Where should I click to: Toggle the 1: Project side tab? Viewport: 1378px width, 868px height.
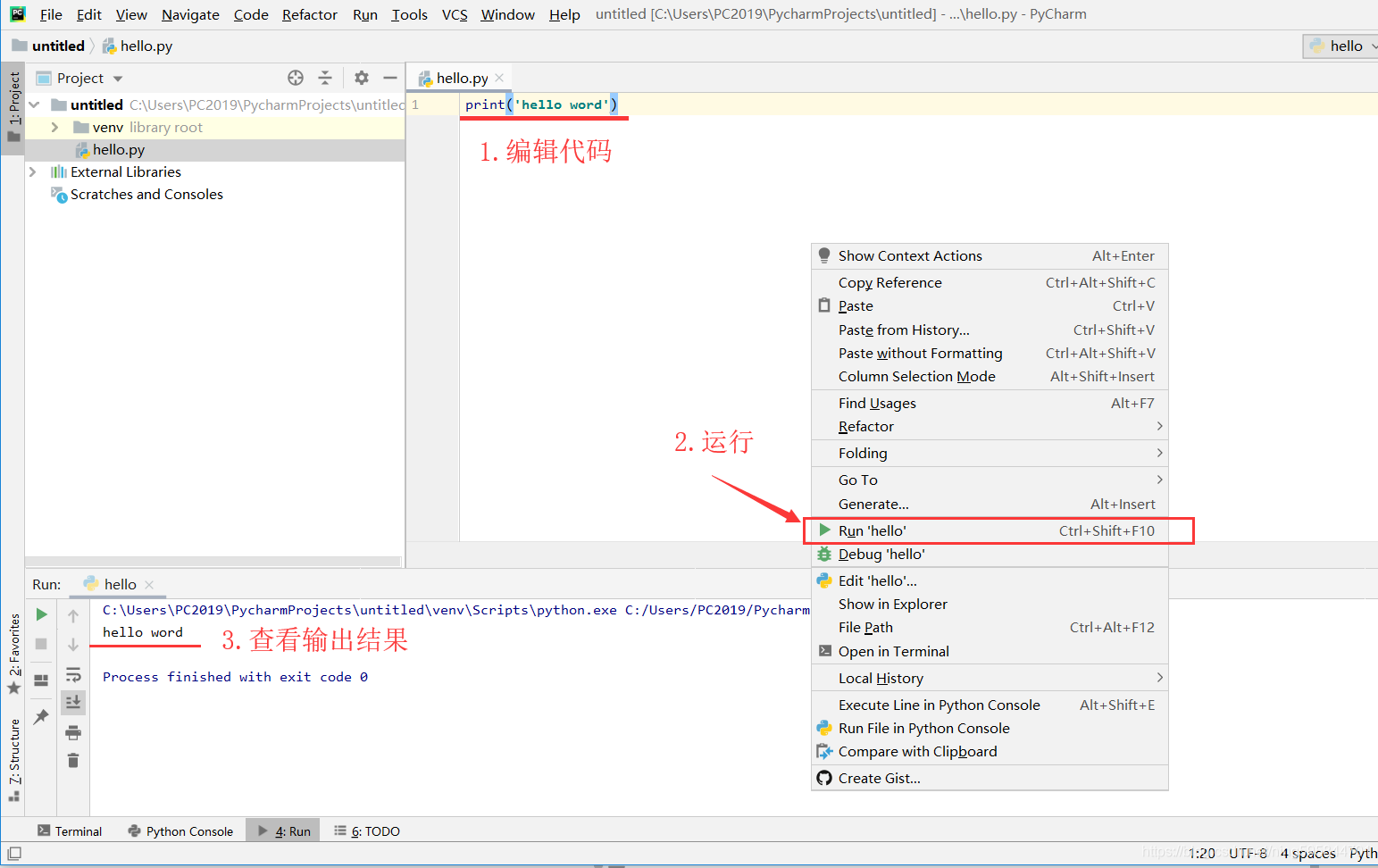[x=13, y=107]
